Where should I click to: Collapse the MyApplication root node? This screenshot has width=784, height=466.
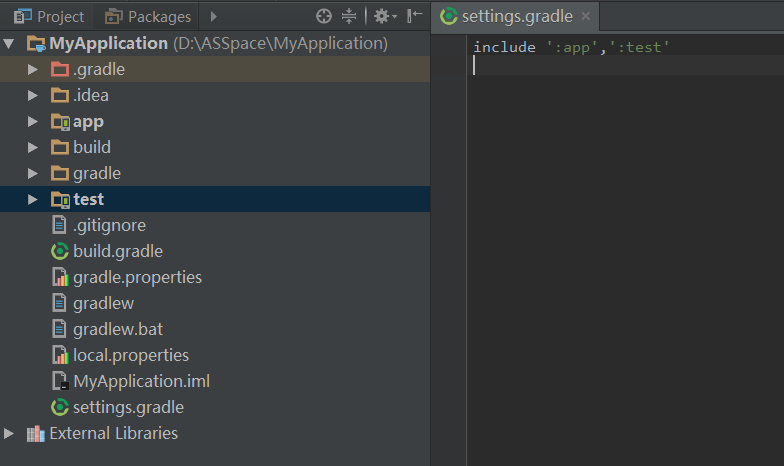coord(10,43)
